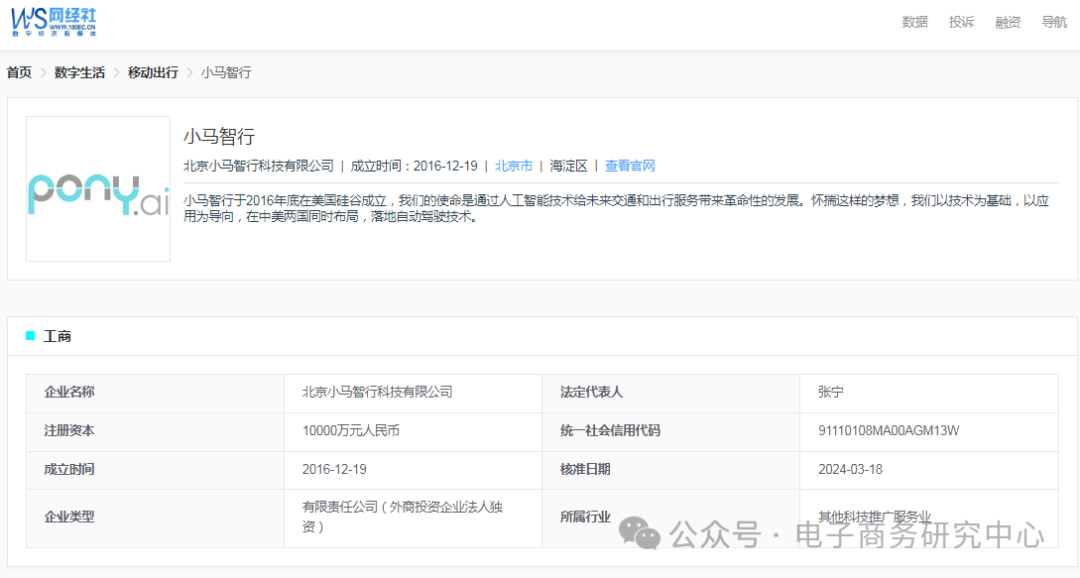Viewport: 1080px width, 578px height.
Task: Open the 导航 nav menu
Action: pyautogui.click(x=1054, y=22)
